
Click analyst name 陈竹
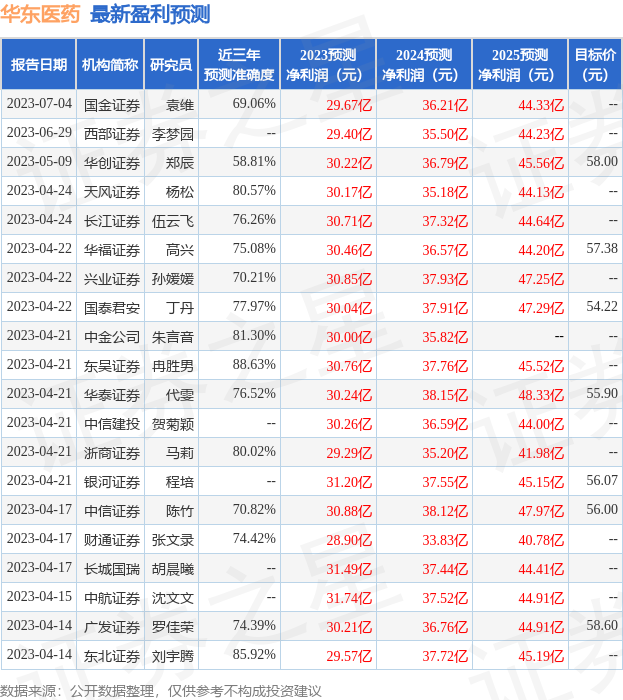point(180,511)
